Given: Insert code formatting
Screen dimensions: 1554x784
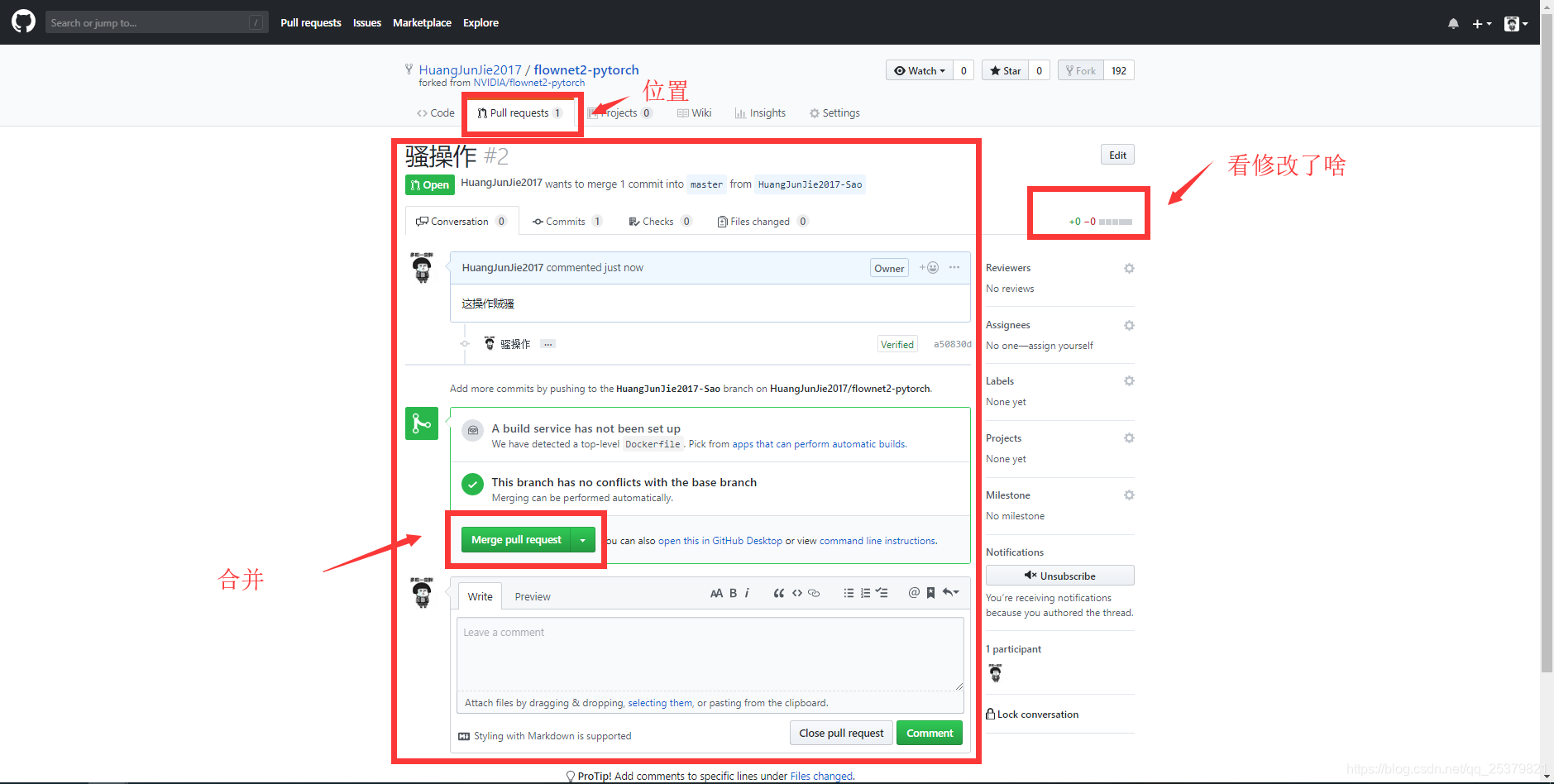Looking at the screenshot, I should [797, 593].
